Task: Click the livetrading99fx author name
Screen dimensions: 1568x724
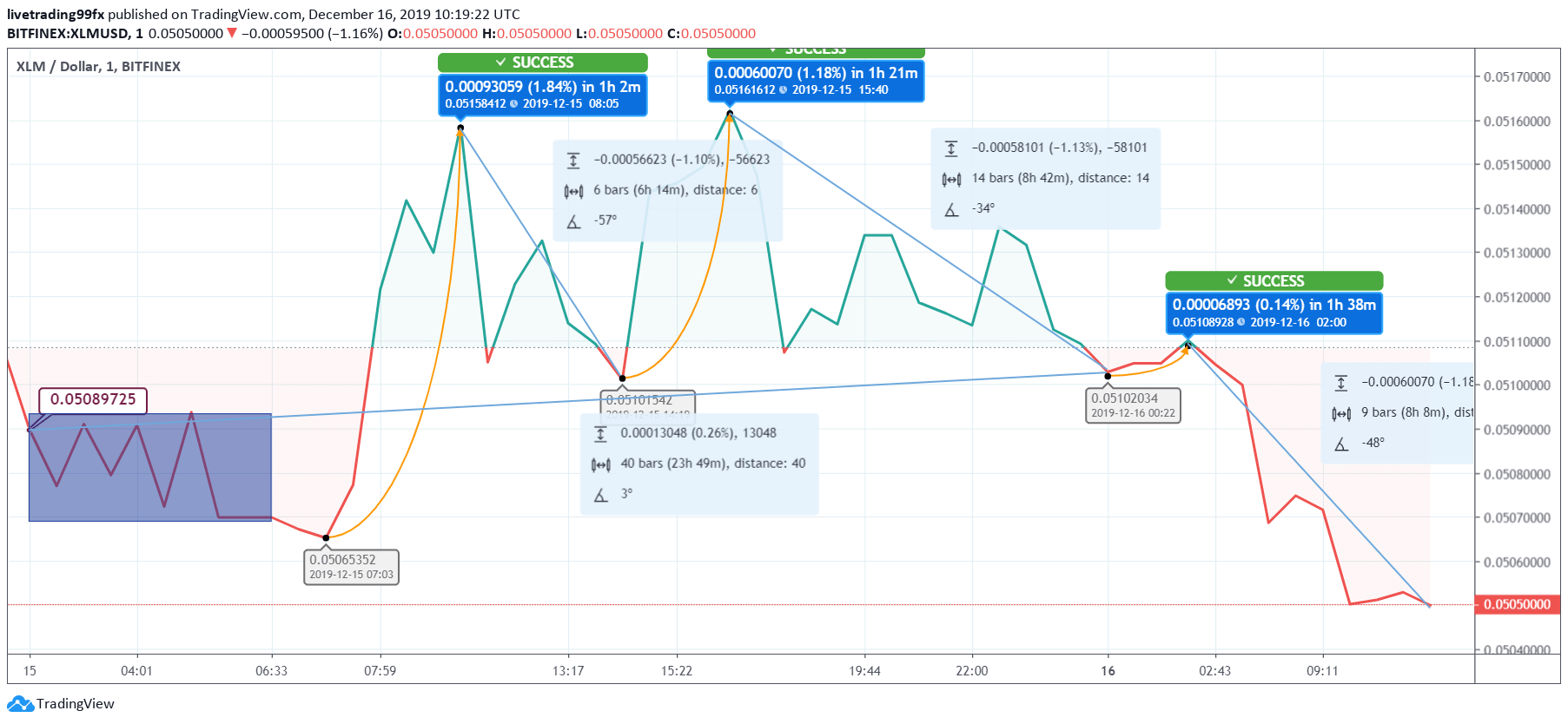Action: (56, 15)
